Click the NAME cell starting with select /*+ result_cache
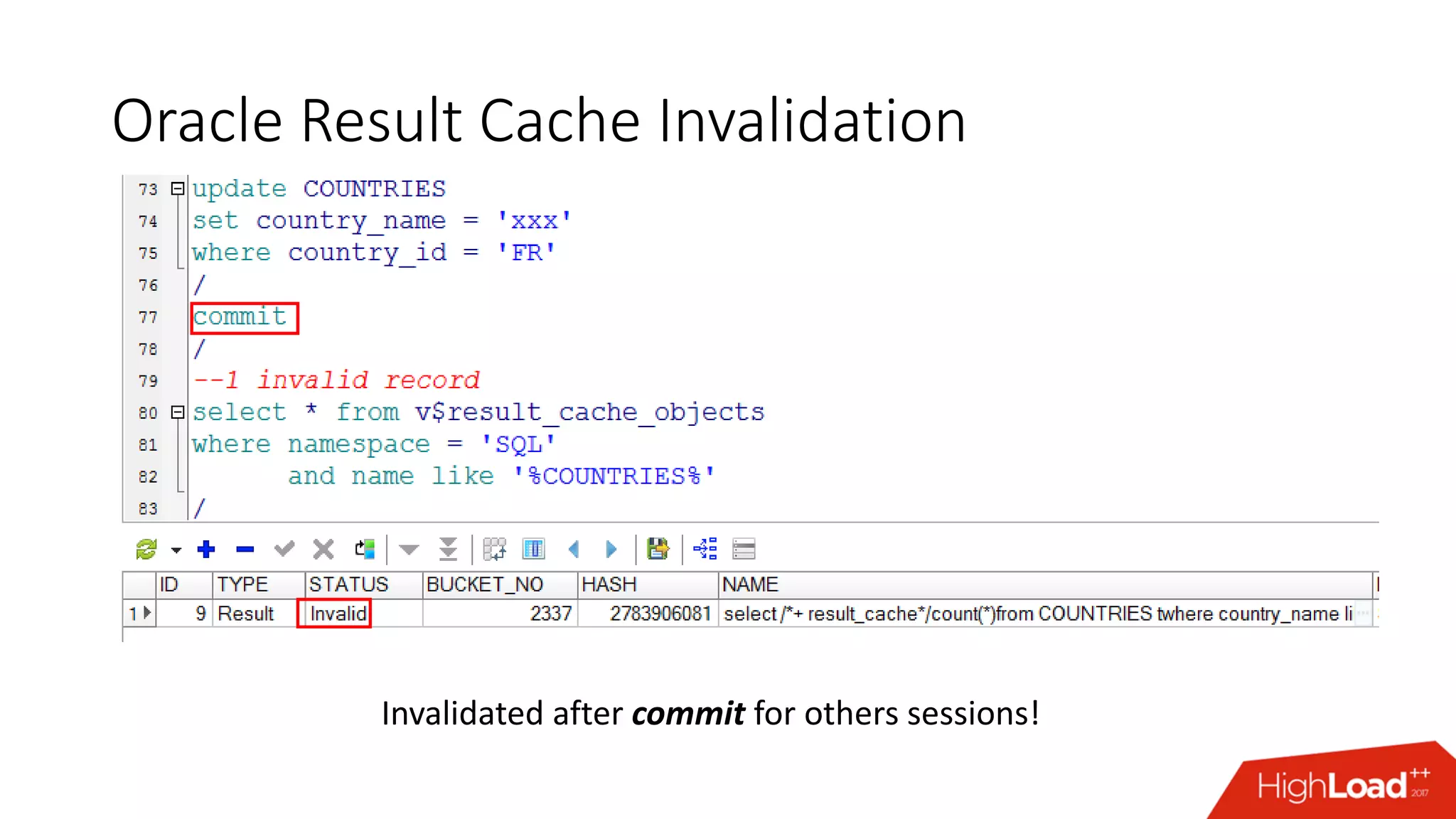Viewport: 1456px width, 819px height. pos(1046,614)
